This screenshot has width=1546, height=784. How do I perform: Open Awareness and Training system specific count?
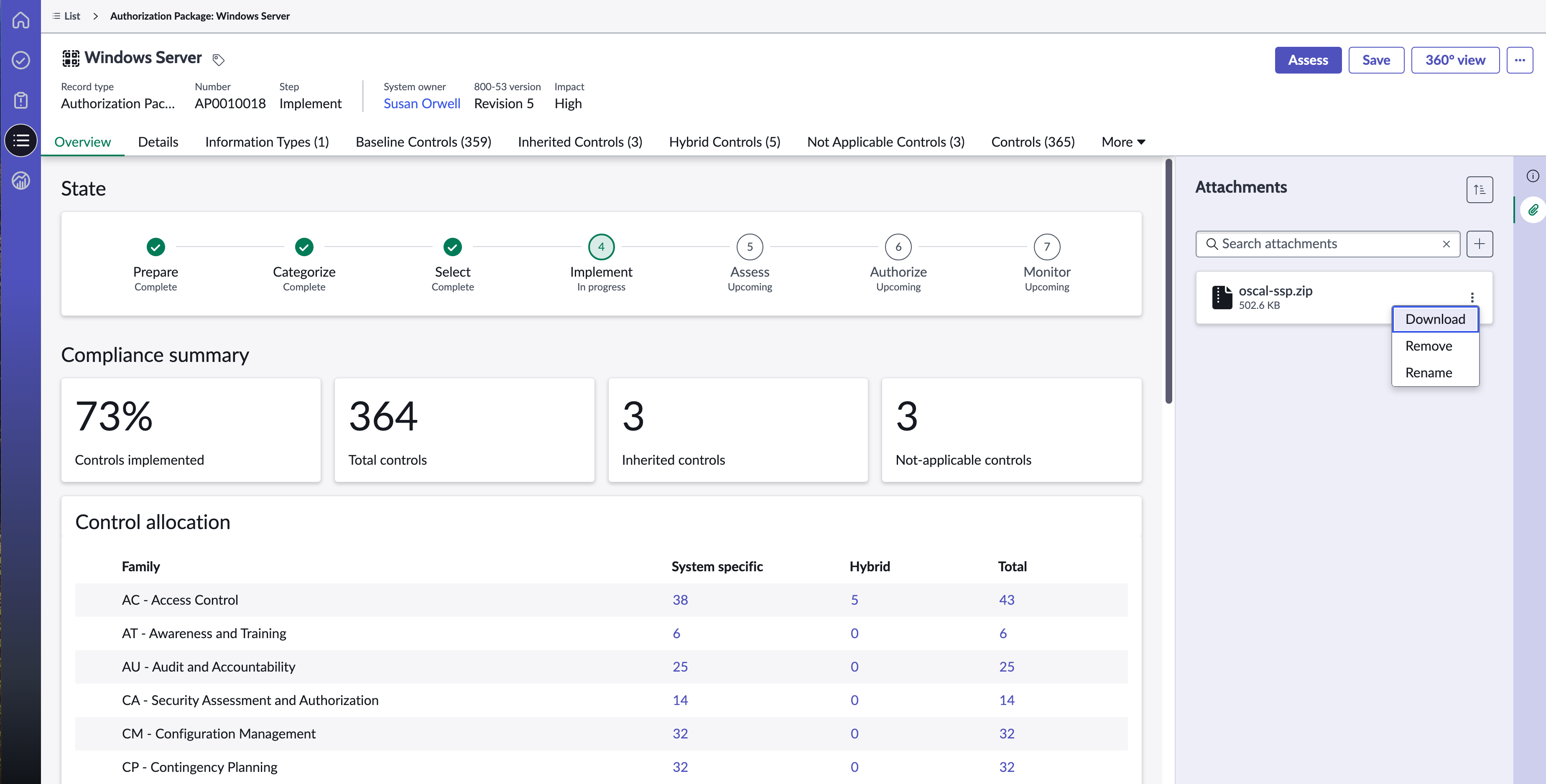[676, 633]
